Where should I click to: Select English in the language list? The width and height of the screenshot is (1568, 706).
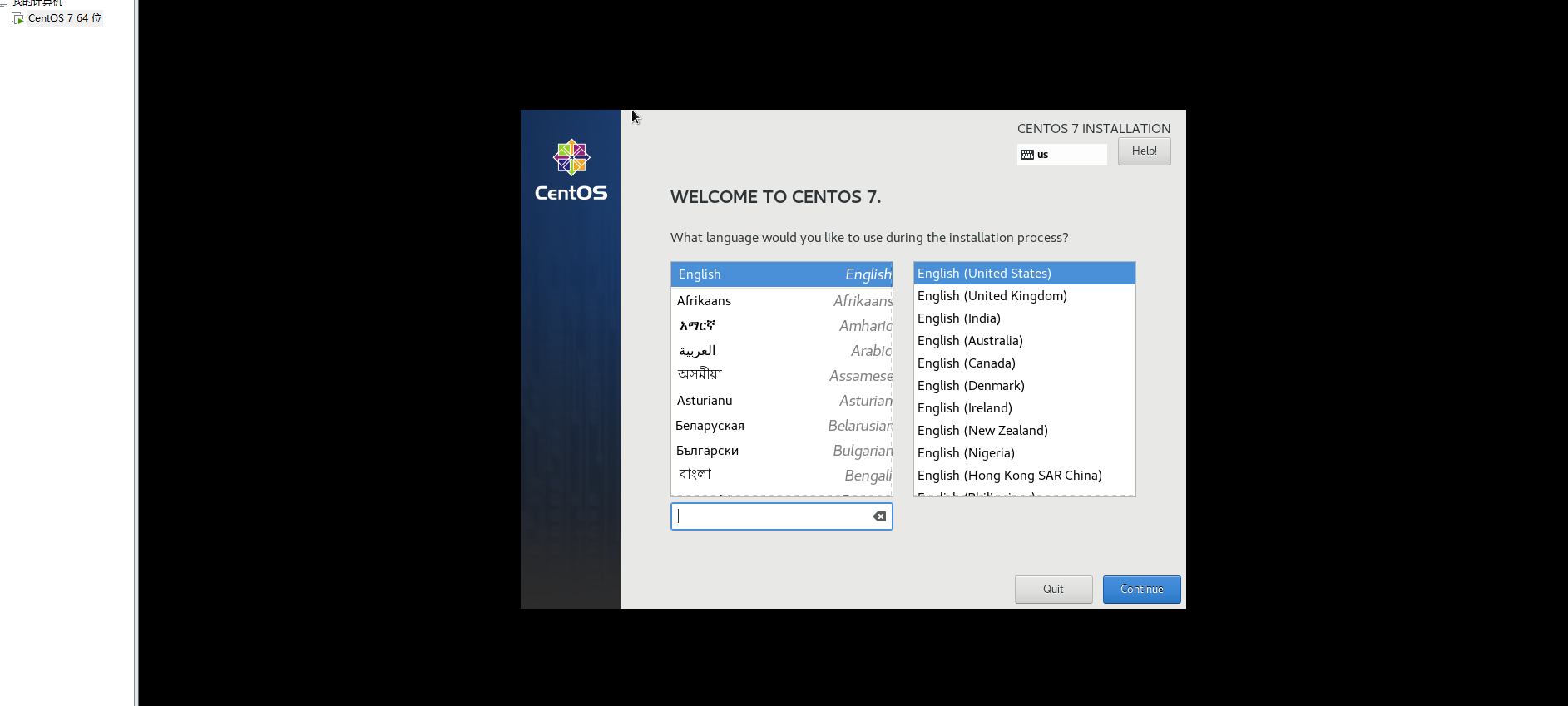pos(781,274)
